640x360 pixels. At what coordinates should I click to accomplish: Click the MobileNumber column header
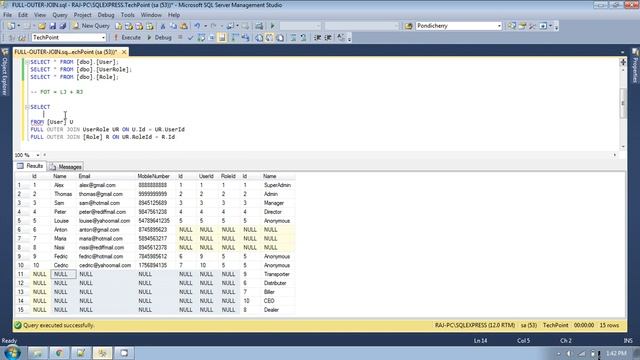pos(156,176)
